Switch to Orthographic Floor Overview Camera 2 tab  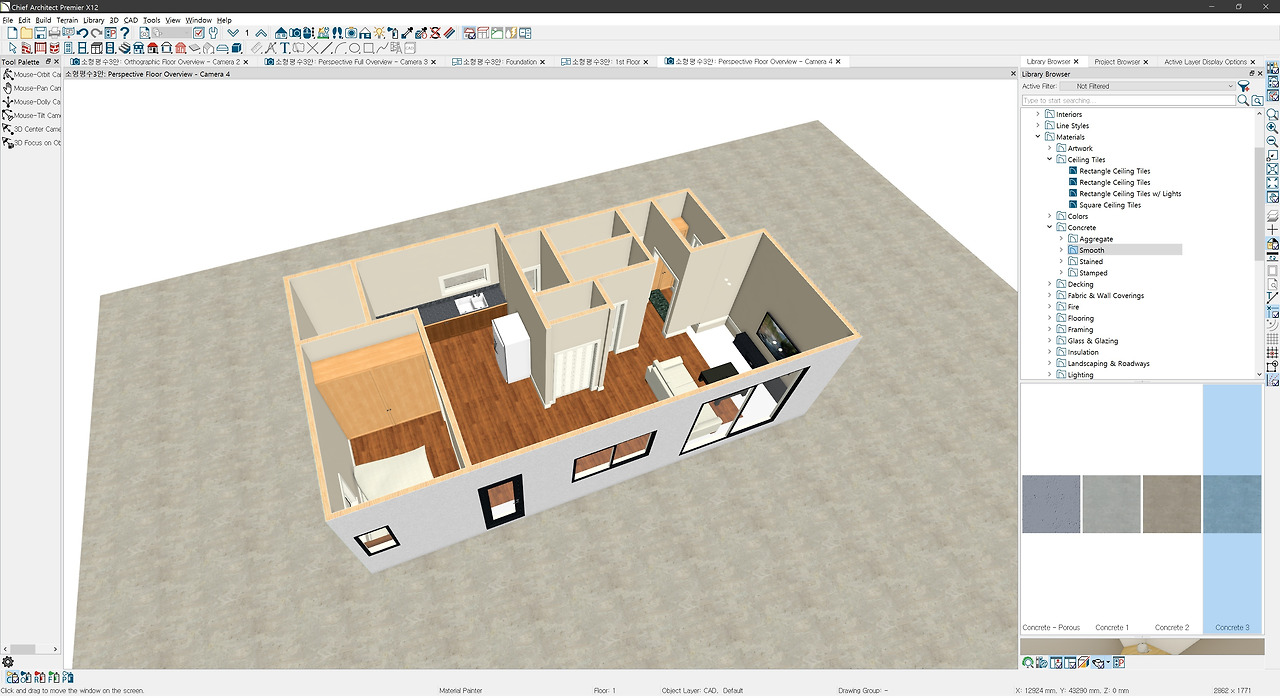coord(160,62)
